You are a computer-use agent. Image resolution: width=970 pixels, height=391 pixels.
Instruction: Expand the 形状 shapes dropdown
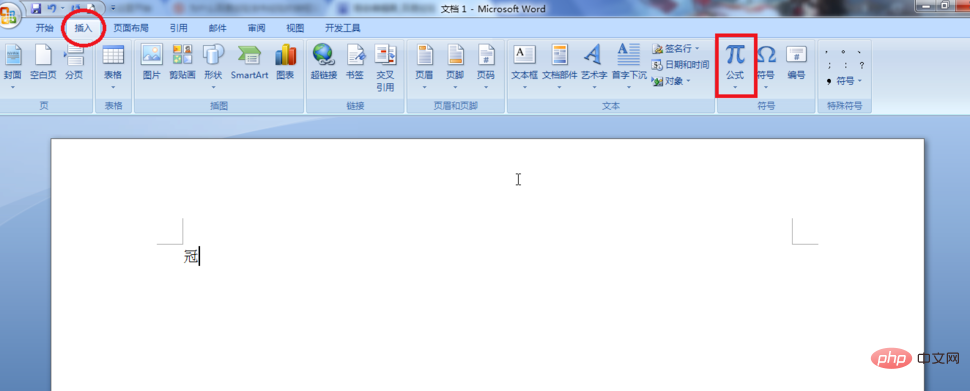point(213,67)
